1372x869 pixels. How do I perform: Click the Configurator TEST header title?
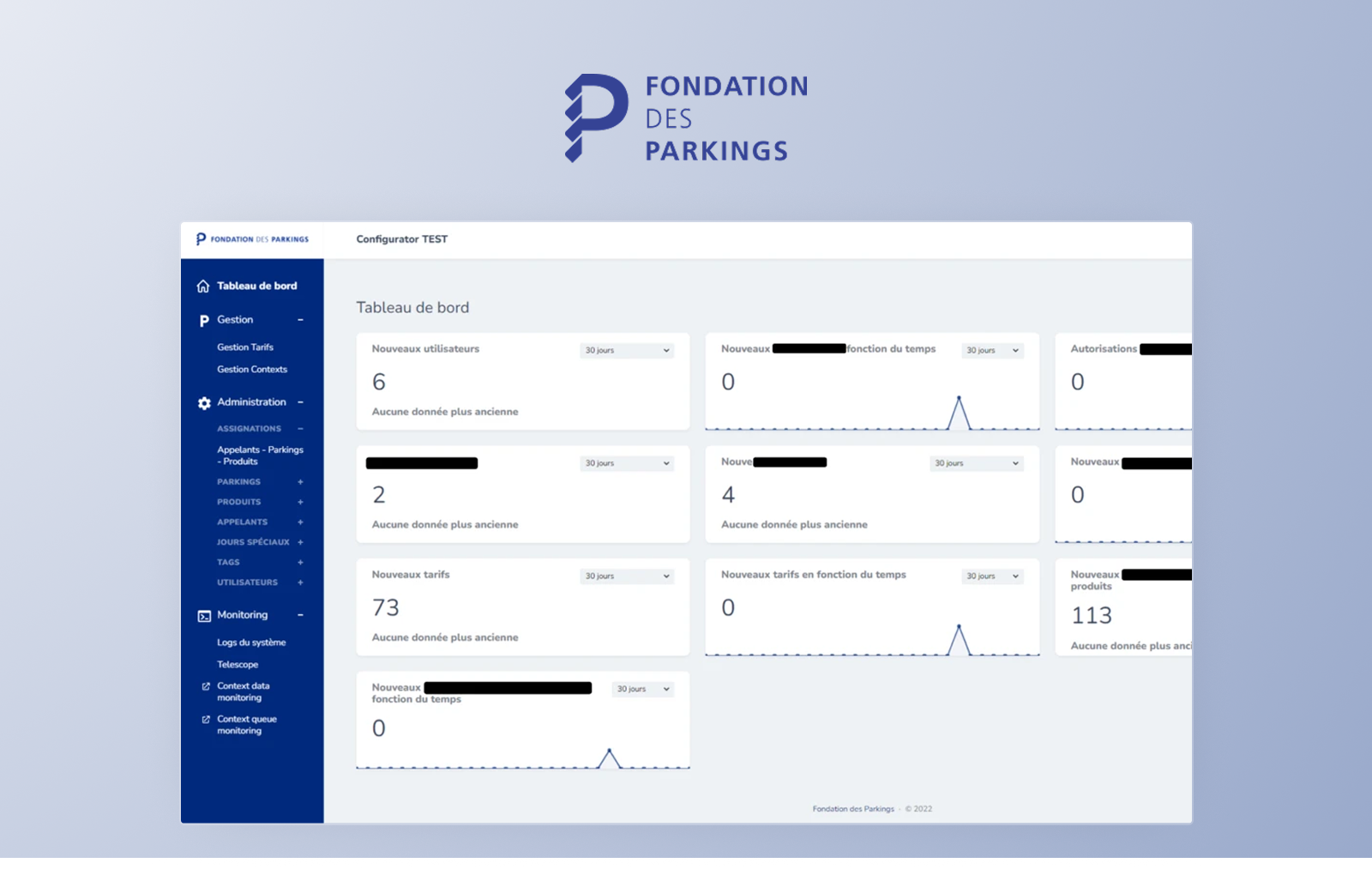click(402, 239)
